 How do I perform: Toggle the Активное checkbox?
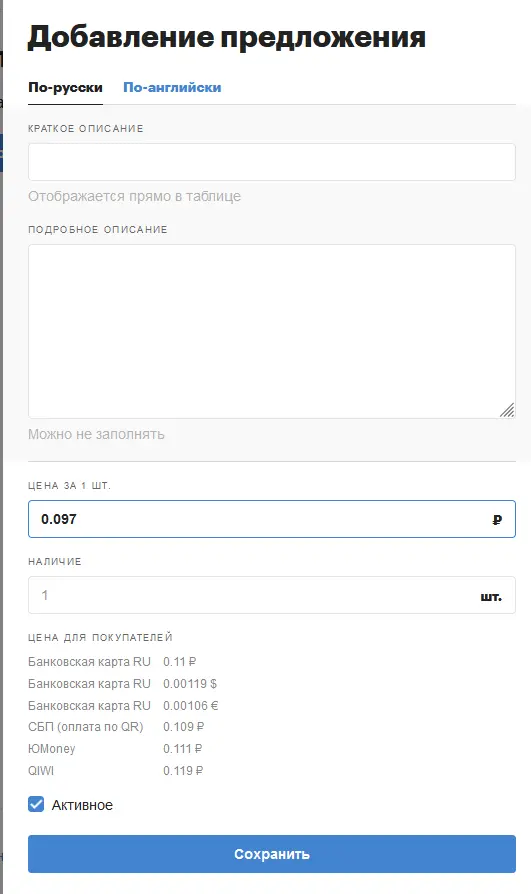point(36,804)
